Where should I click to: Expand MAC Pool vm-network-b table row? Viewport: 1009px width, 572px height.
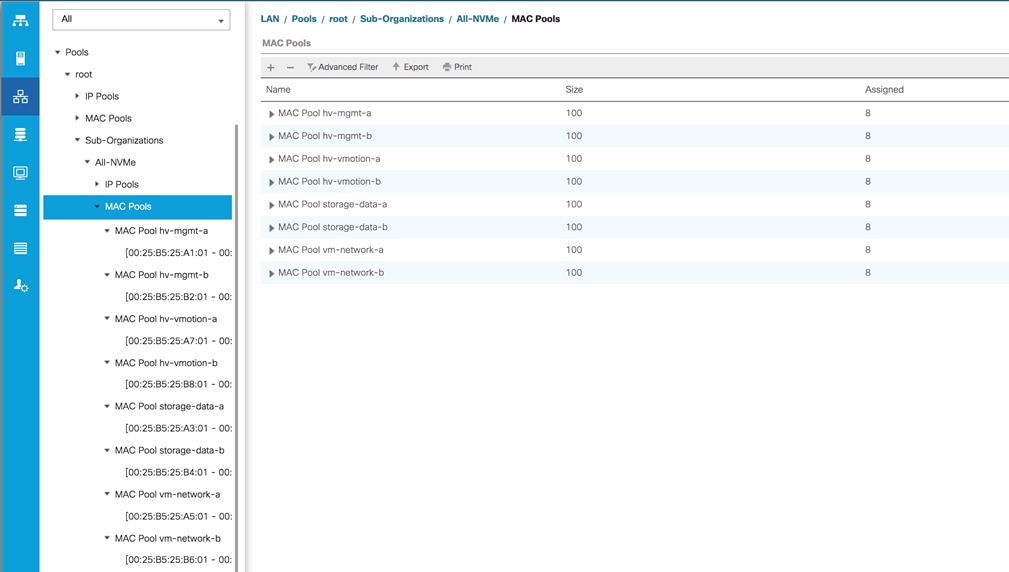click(x=272, y=273)
